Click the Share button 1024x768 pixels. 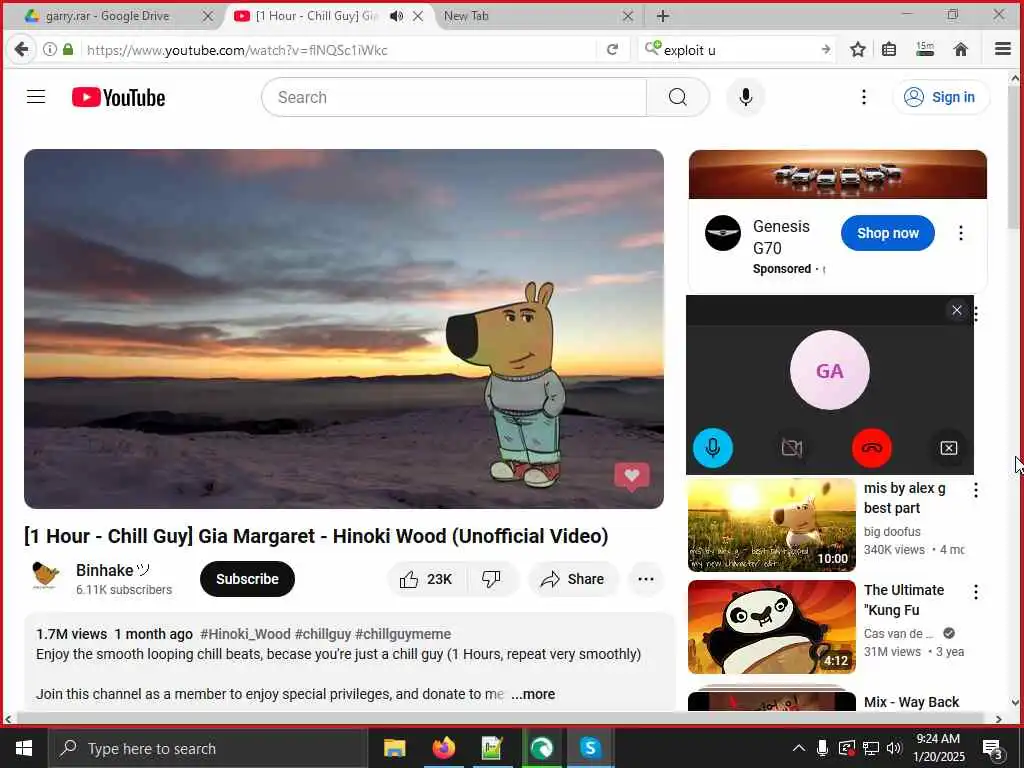[x=573, y=579]
